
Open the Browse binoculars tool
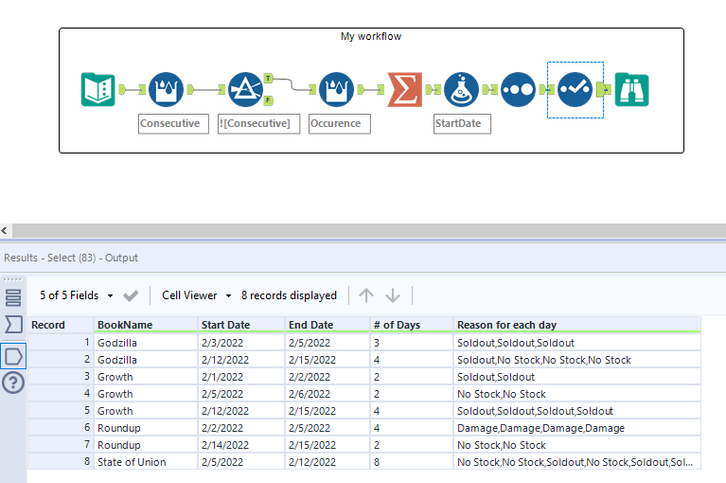(x=632, y=90)
